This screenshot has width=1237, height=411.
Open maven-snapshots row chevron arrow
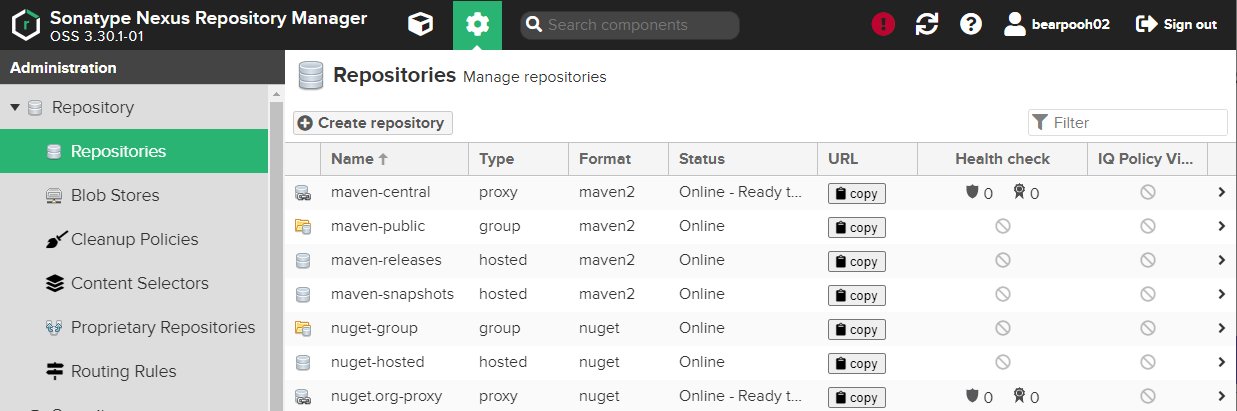[x=1221, y=294]
